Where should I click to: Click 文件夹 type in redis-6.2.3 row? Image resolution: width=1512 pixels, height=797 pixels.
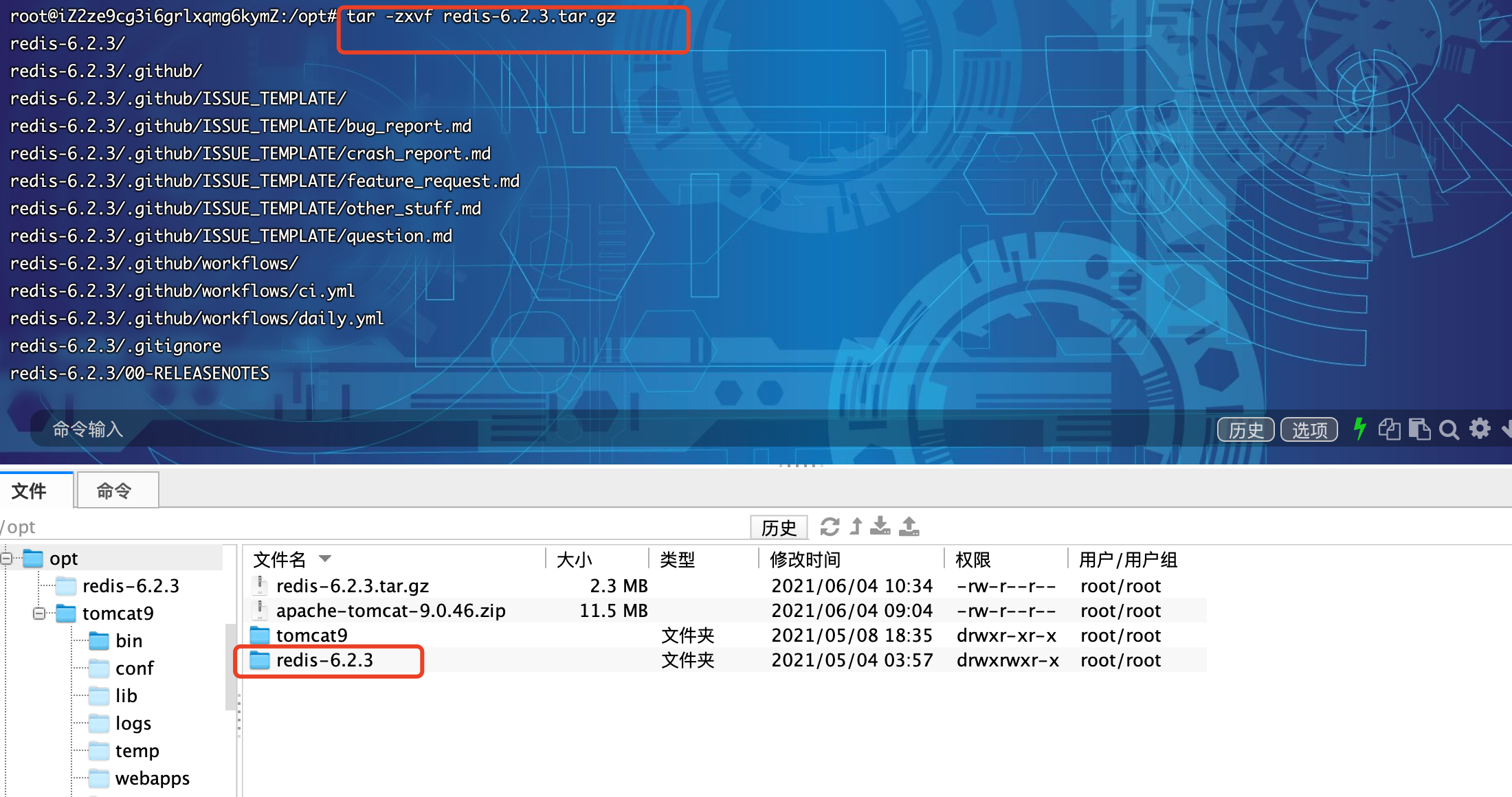coord(688,660)
